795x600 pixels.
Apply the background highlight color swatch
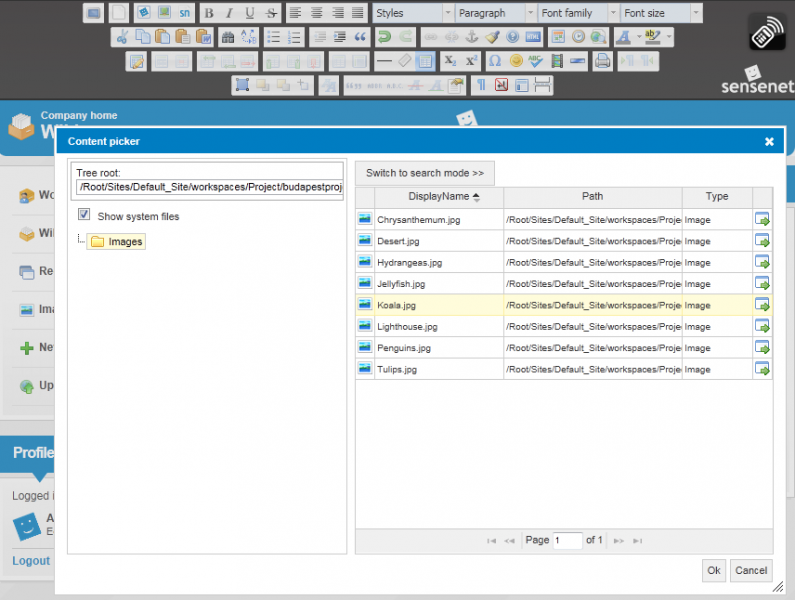tap(653, 37)
